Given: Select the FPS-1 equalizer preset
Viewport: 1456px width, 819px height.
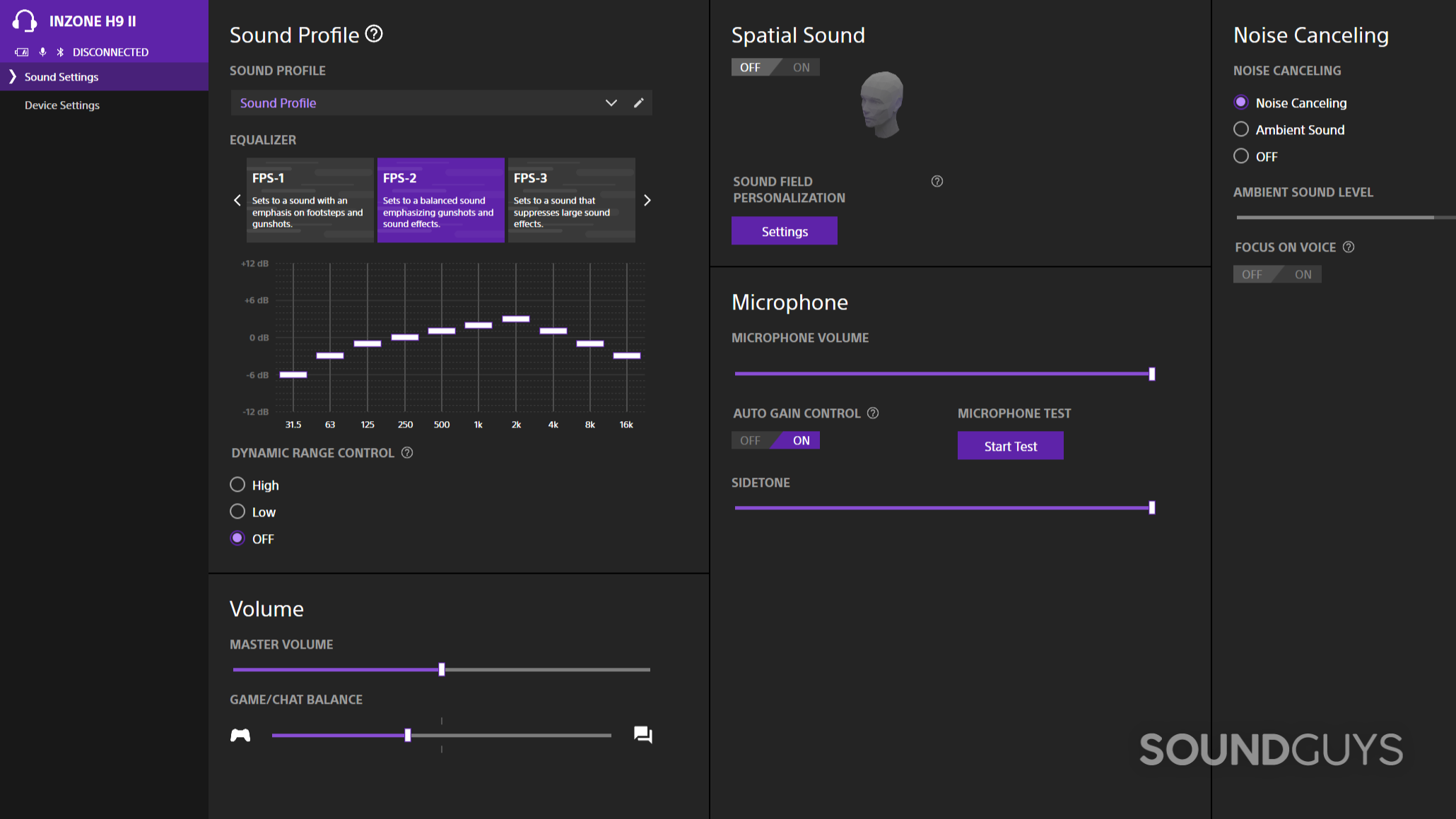Looking at the screenshot, I should tap(310, 201).
